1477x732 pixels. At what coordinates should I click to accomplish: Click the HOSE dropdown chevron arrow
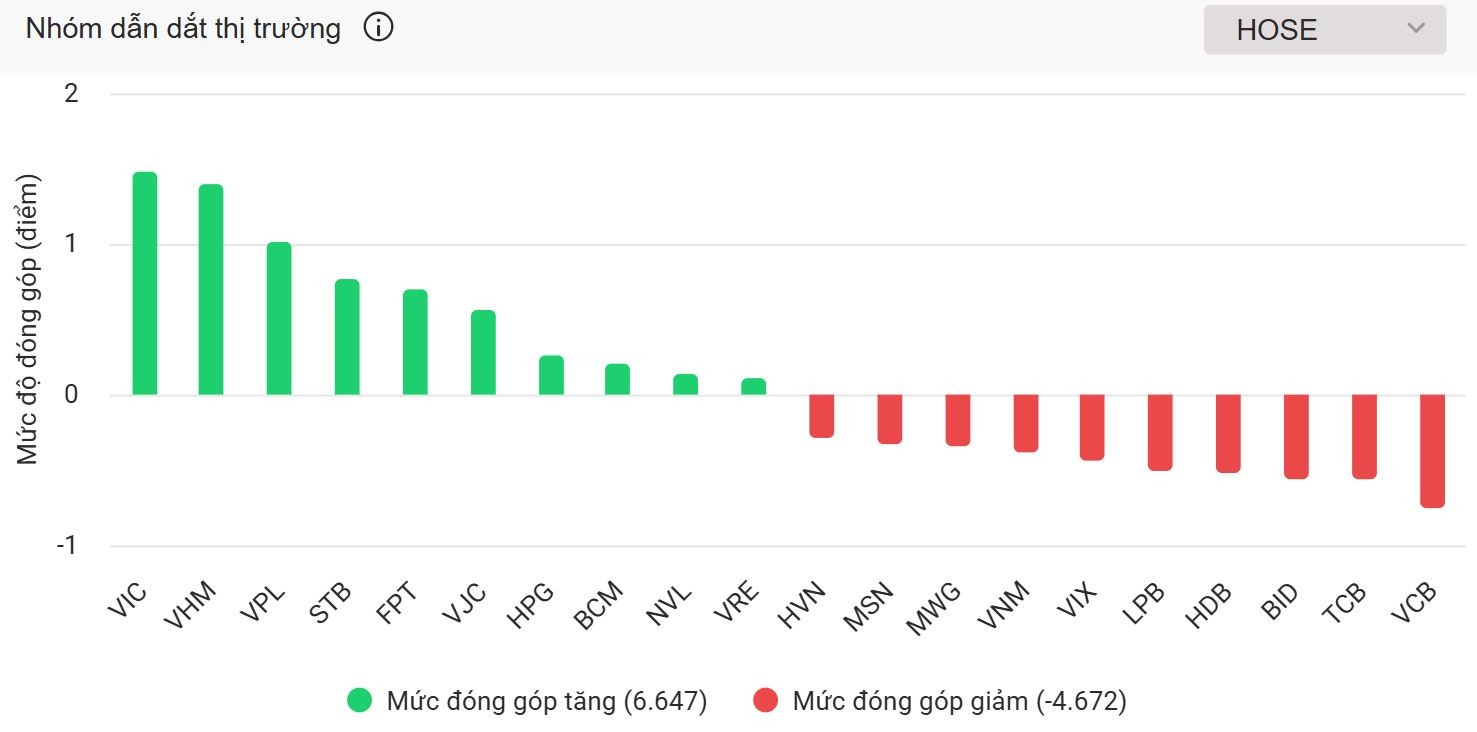(x=1415, y=29)
